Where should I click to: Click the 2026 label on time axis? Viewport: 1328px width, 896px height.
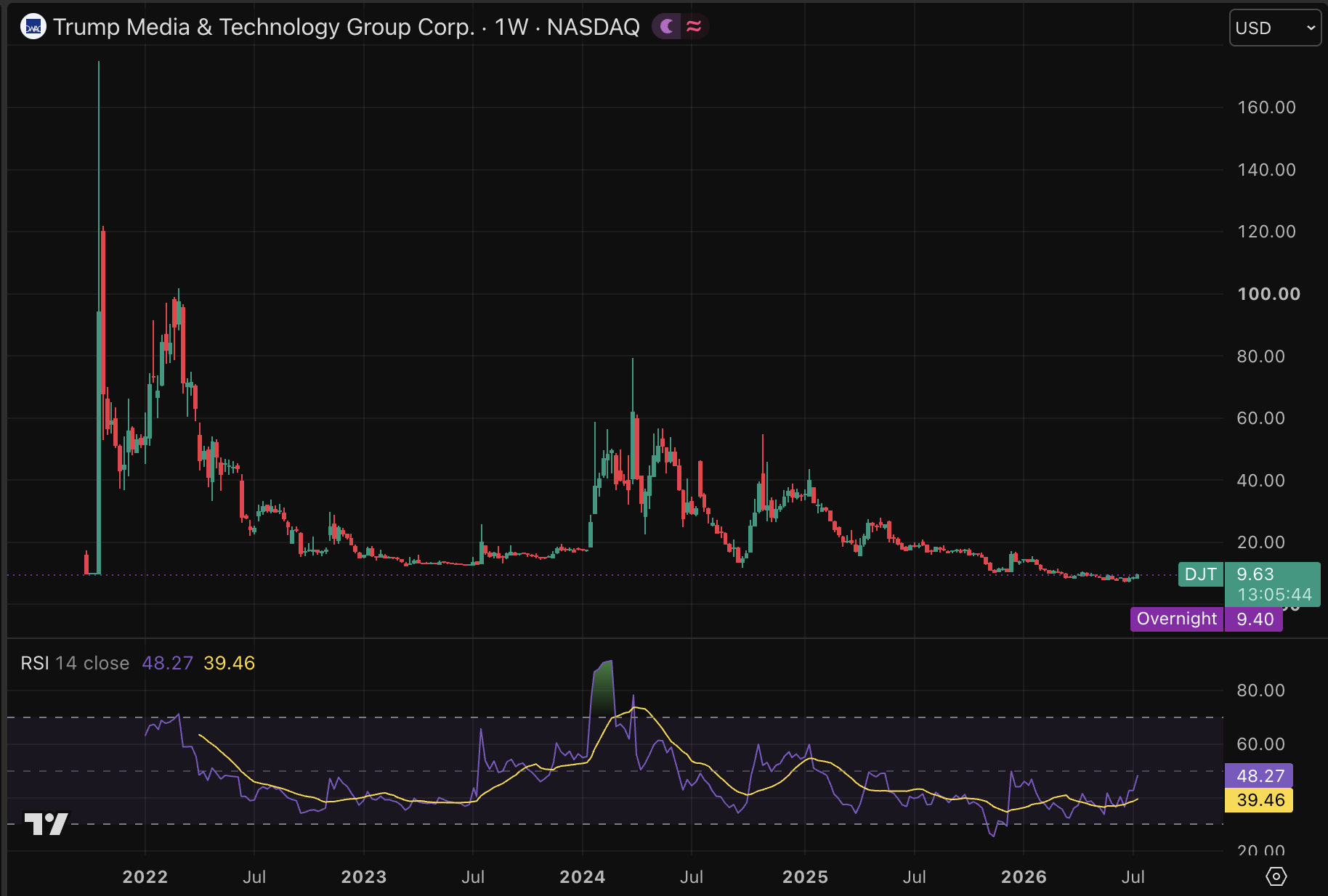(1024, 876)
